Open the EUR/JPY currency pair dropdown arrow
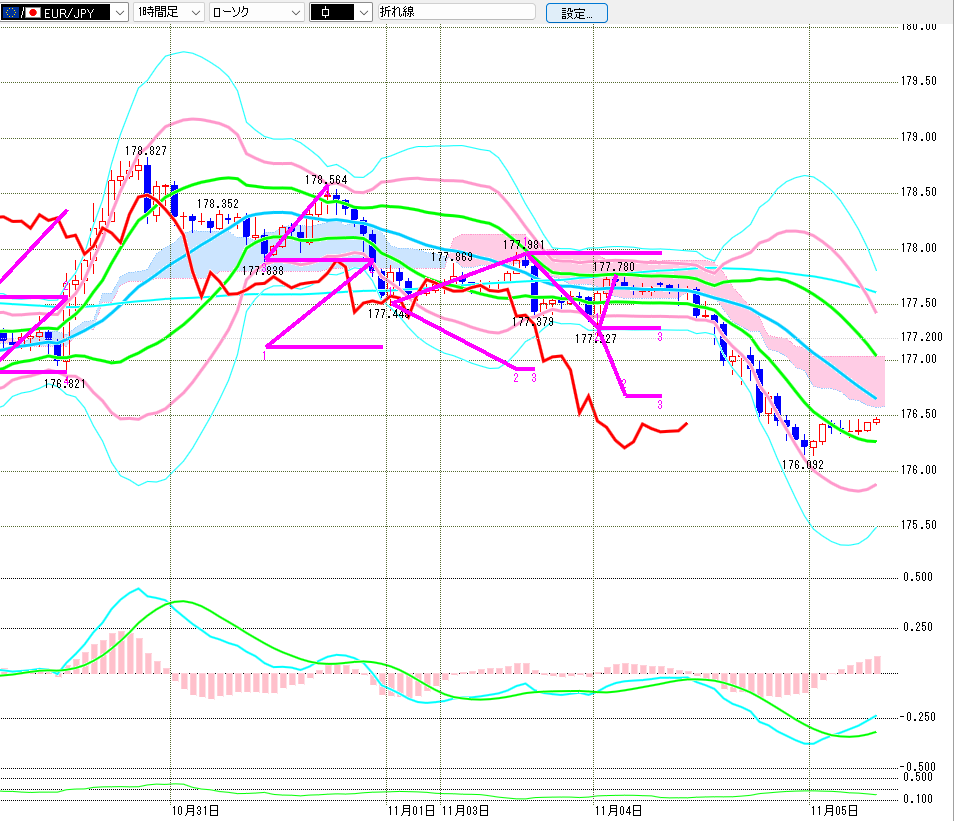Image resolution: width=954 pixels, height=821 pixels. point(119,13)
